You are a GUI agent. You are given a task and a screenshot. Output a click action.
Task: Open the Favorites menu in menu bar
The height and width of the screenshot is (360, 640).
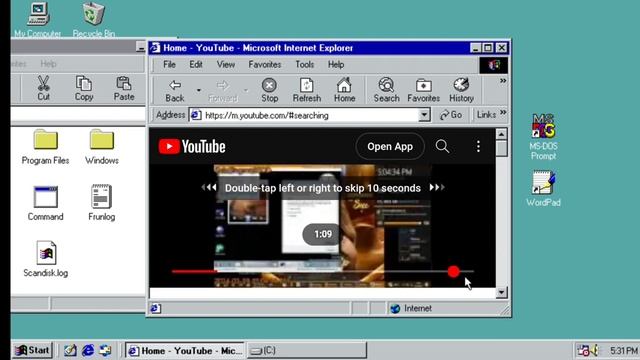(264, 64)
